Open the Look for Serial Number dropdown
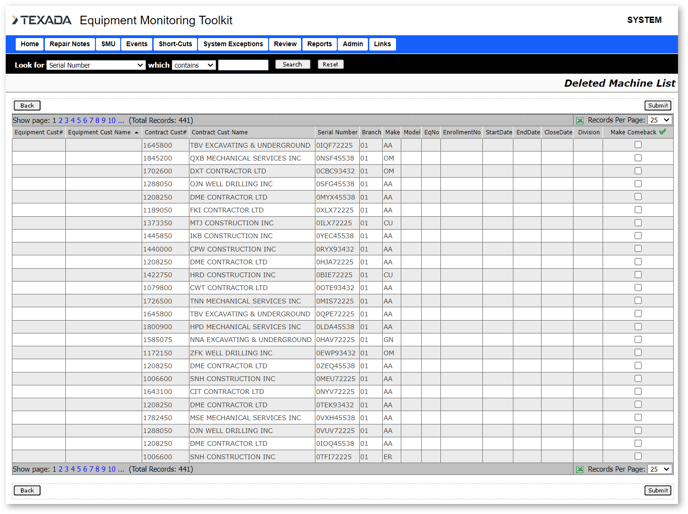The height and width of the screenshot is (514, 688). click(x=95, y=65)
